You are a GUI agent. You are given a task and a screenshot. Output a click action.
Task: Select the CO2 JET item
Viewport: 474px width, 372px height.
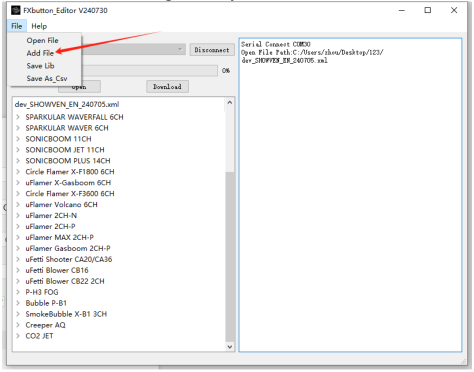pos(39,336)
